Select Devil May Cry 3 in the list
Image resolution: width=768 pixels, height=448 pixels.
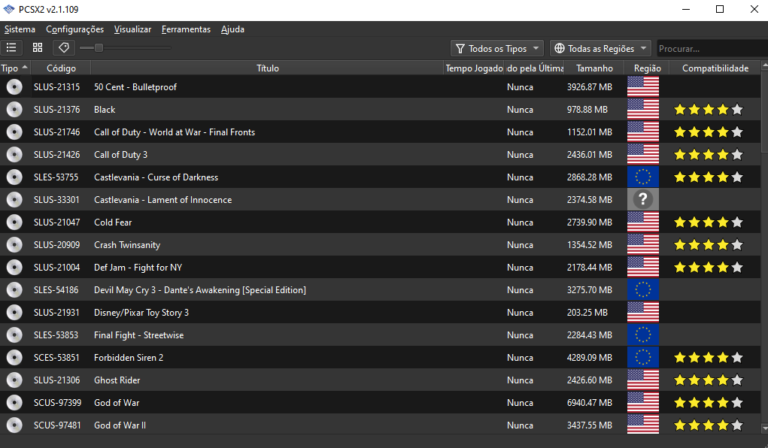coord(199,290)
